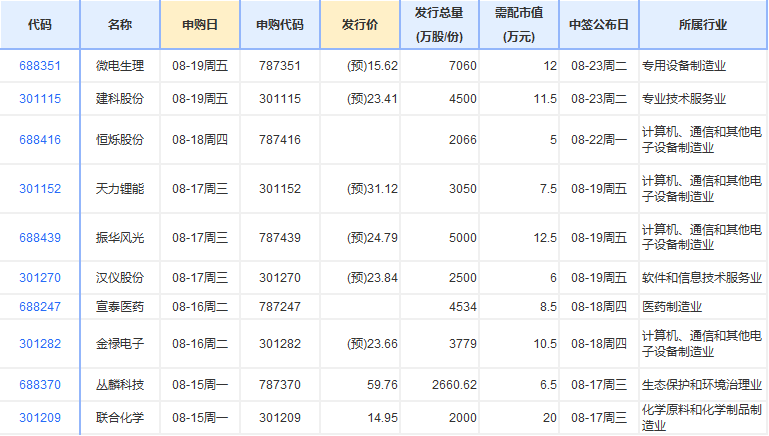Click stock code 301115 link
769x436 pixels.
[40, 99]
